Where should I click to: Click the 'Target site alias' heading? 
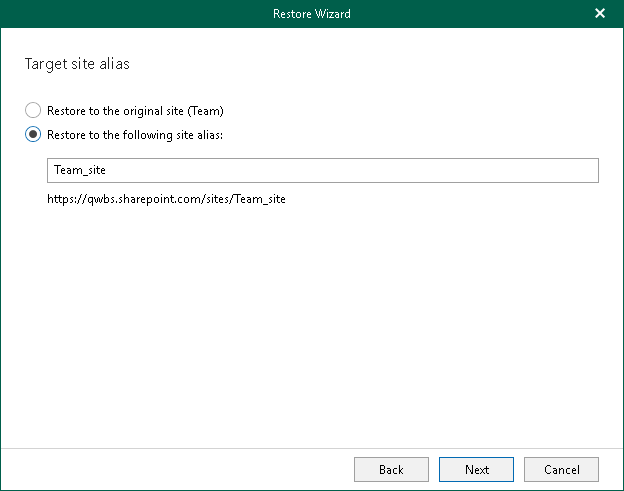tap(77, 64)
